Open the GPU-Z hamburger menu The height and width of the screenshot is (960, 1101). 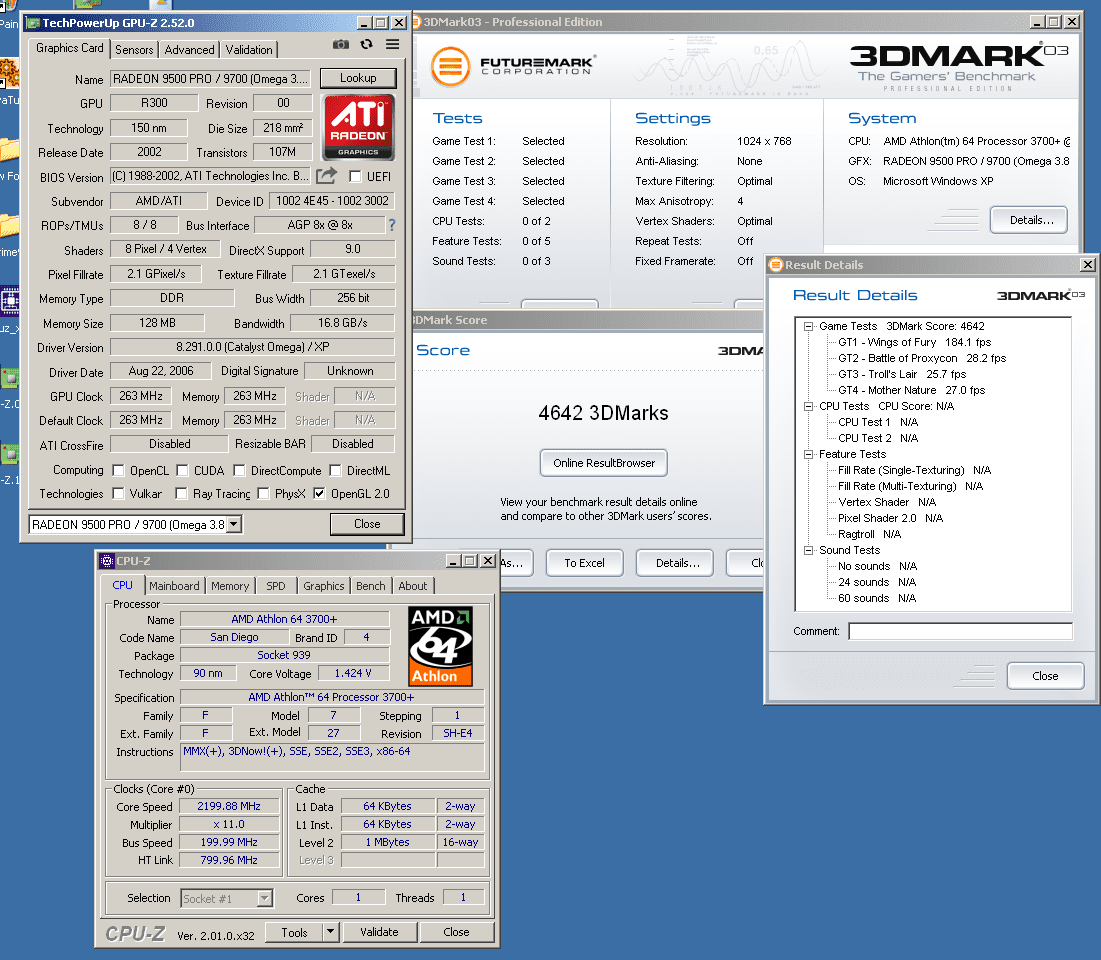[x=393, y=44]
